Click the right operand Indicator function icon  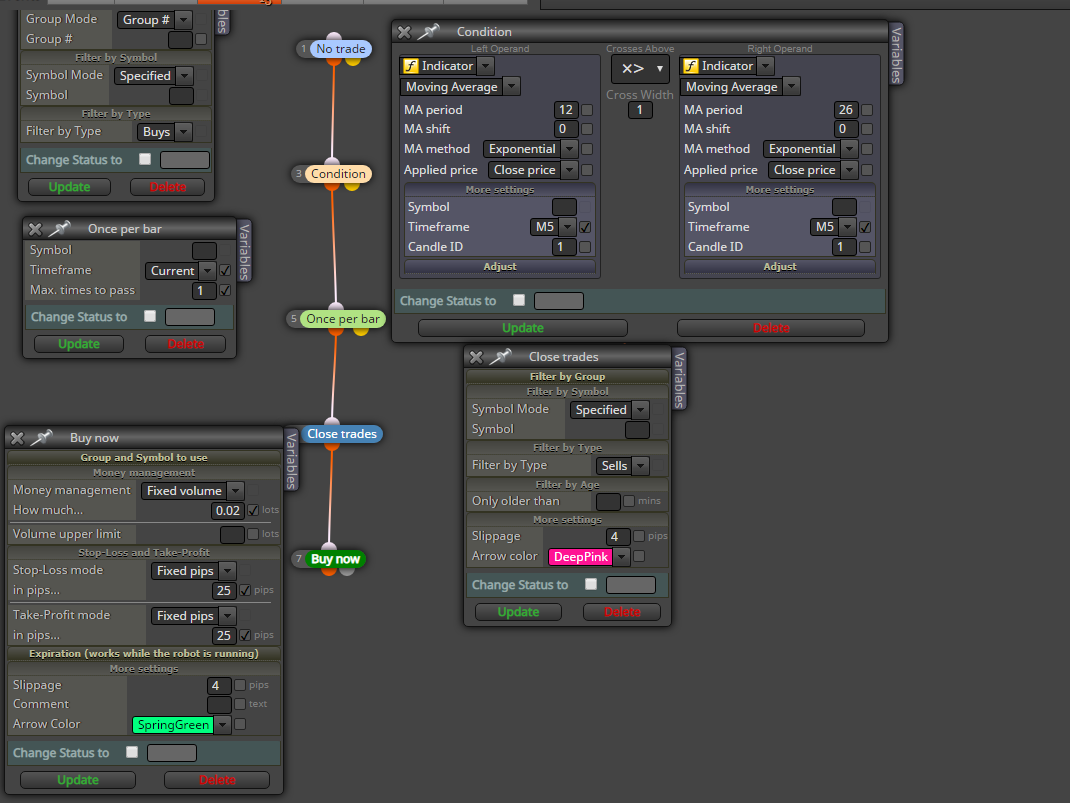(x=691, y=65)
